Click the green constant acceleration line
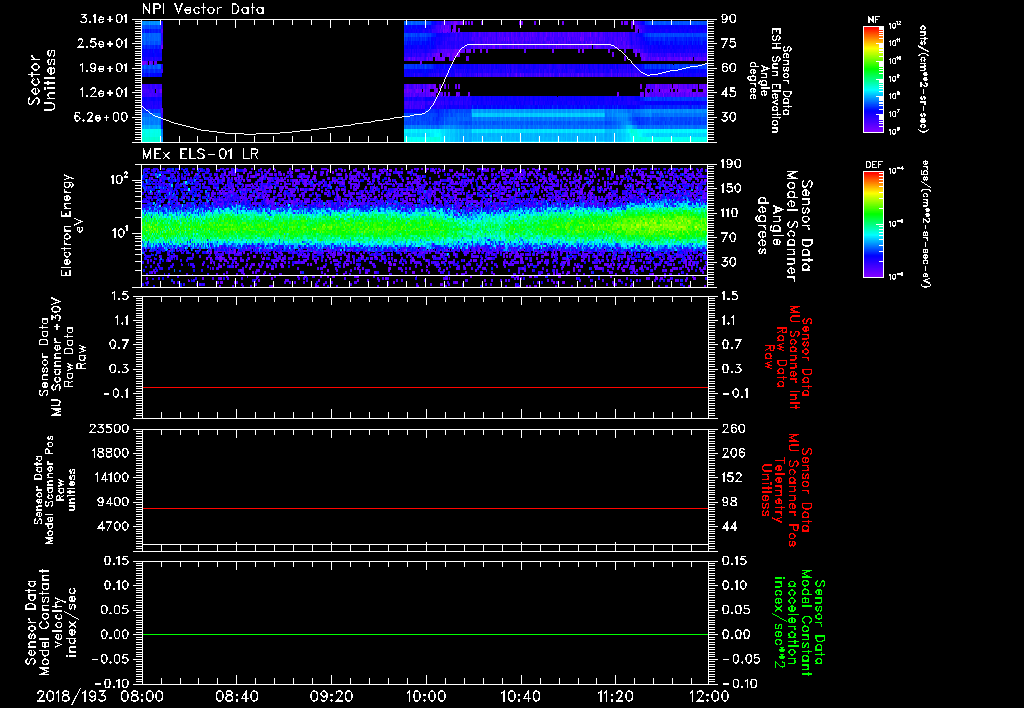This screenshot has width=1024, height=708. coord(425,634)
